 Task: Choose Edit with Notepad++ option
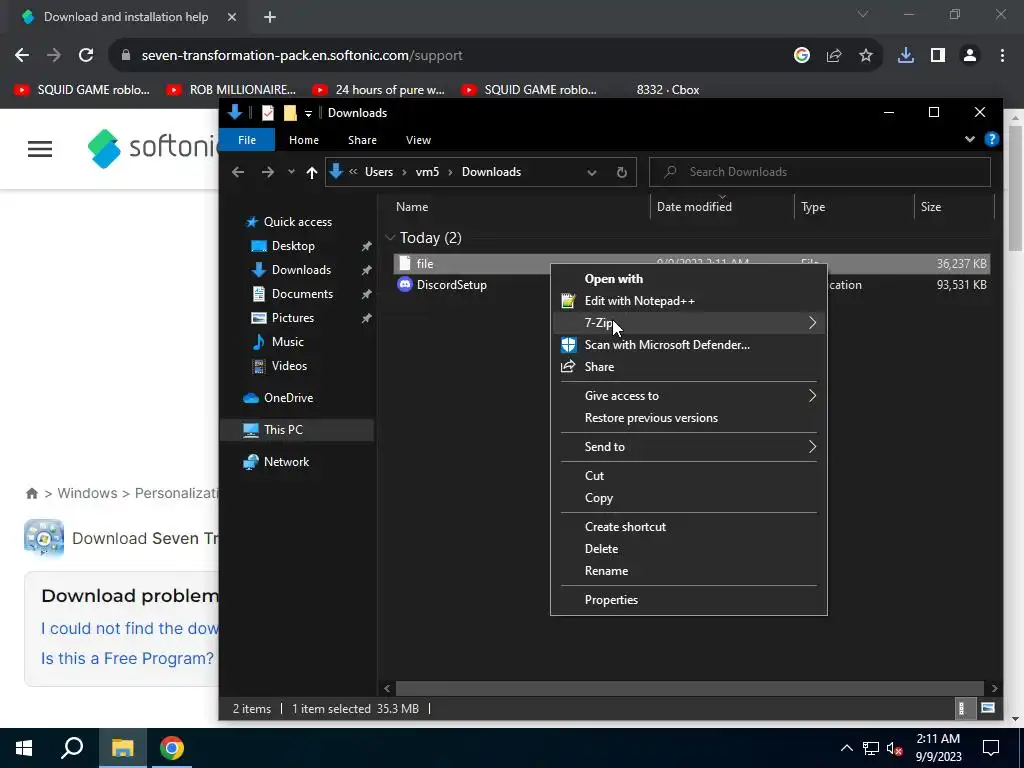point(689,301)
